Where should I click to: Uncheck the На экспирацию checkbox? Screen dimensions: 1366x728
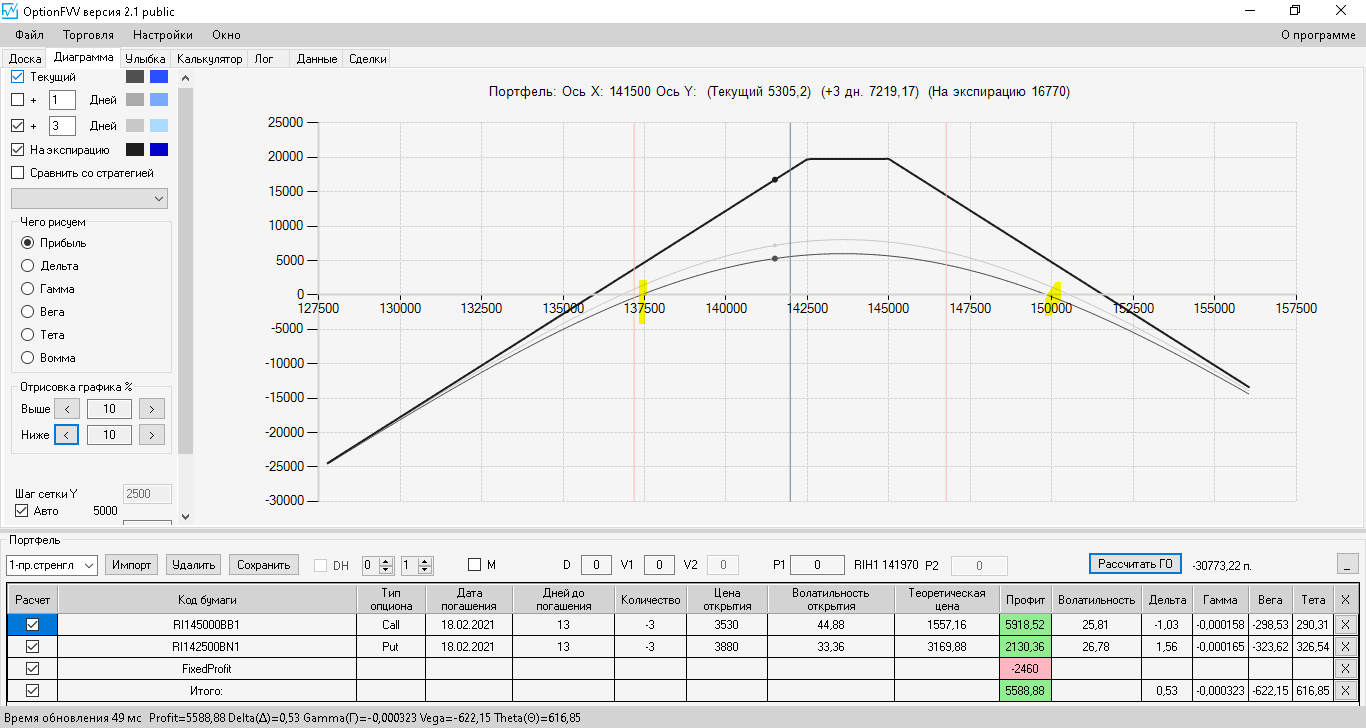[x=17, y=149]
